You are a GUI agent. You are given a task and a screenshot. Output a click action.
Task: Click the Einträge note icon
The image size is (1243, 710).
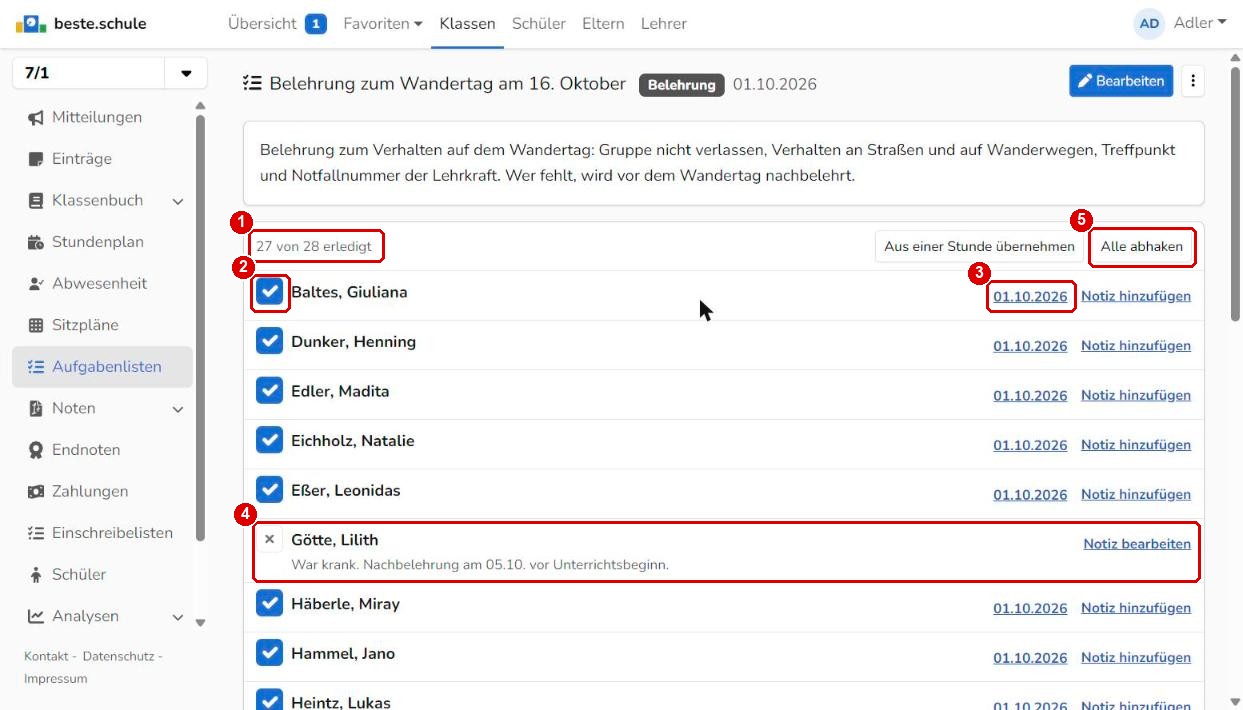36,159
